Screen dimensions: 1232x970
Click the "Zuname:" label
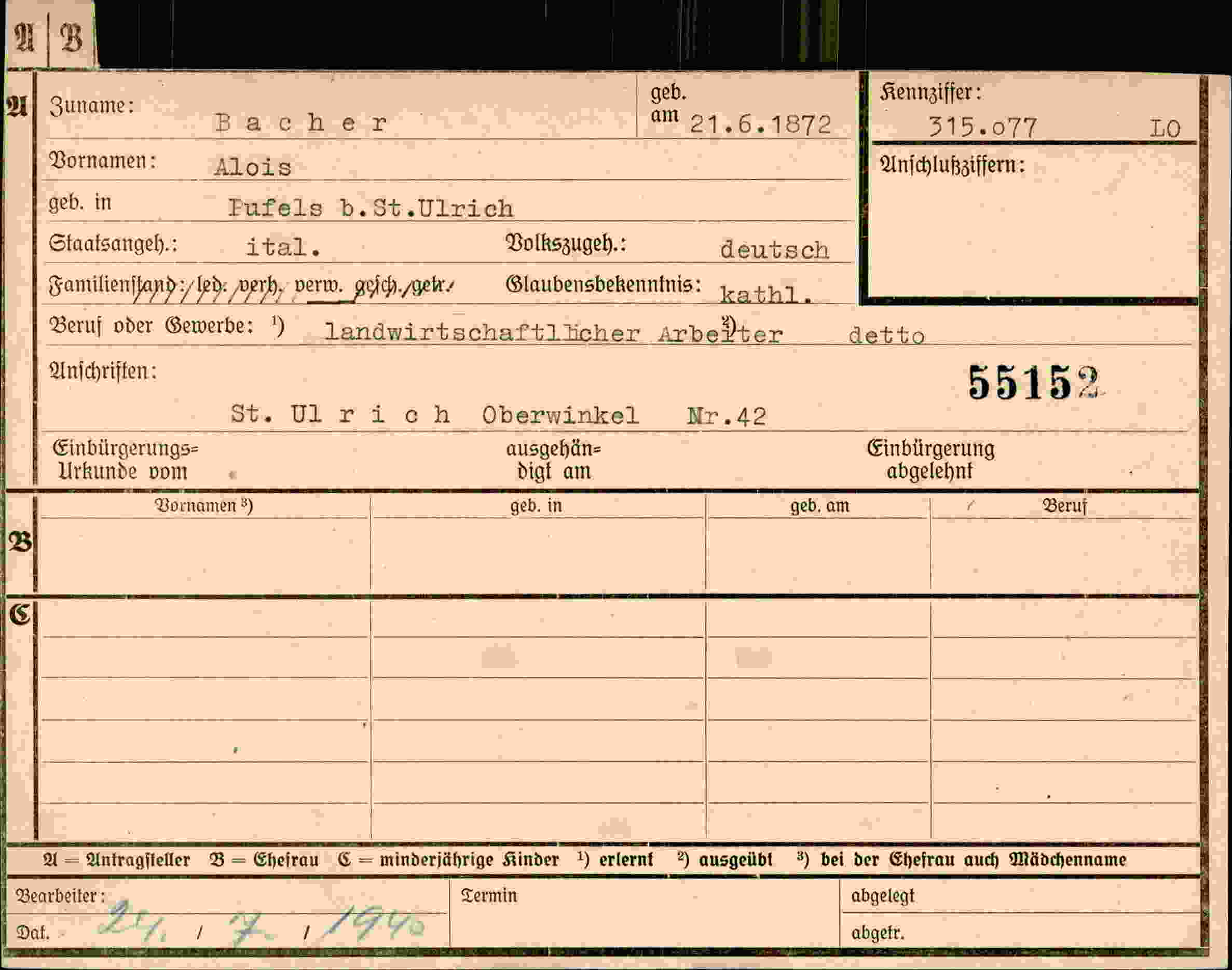click(x=92, y=106)
